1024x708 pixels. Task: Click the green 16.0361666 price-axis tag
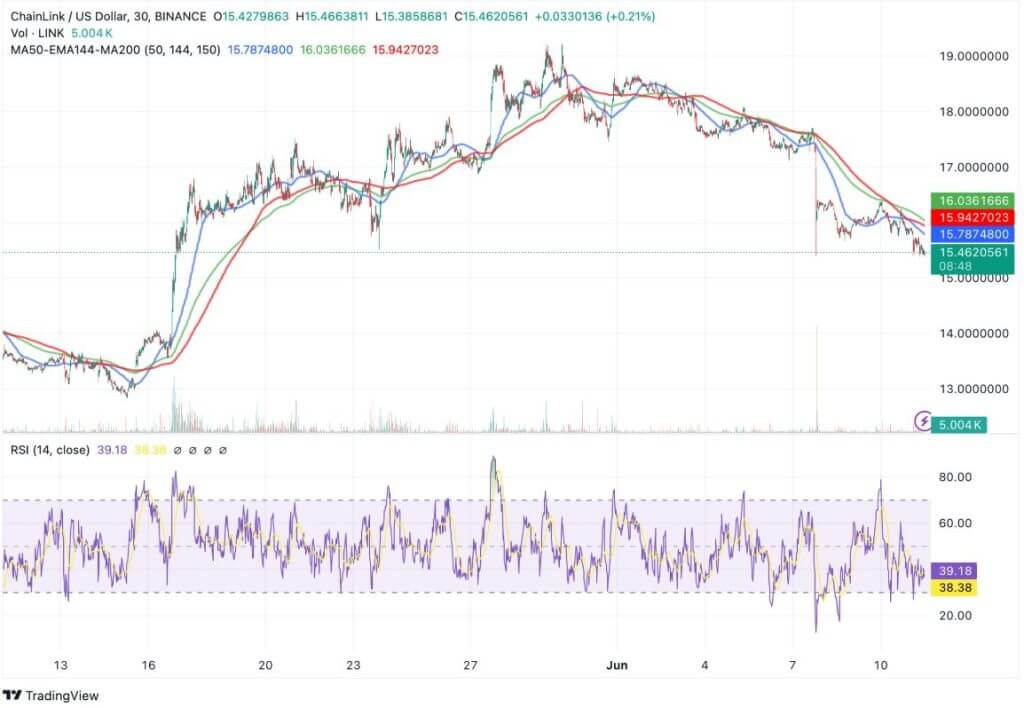[x=973, y=201]
